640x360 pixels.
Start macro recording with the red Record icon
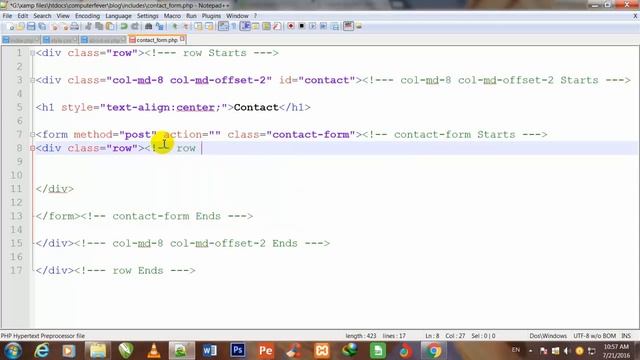291,27
